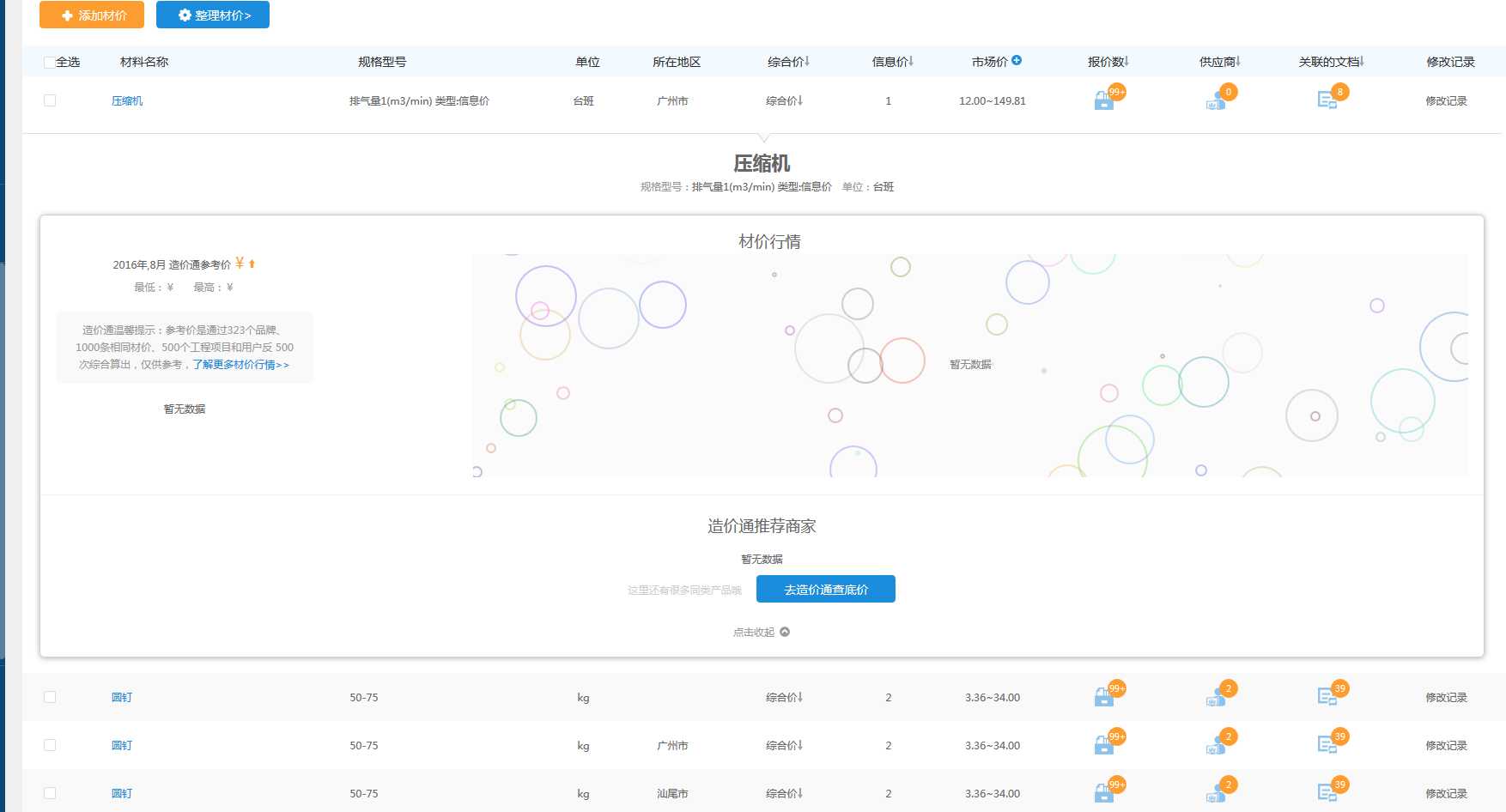View 修改记录 for 圆钉 汕尾市 row
The height and width of the screenshot is (812, 1506).
tap(1447, 793)
